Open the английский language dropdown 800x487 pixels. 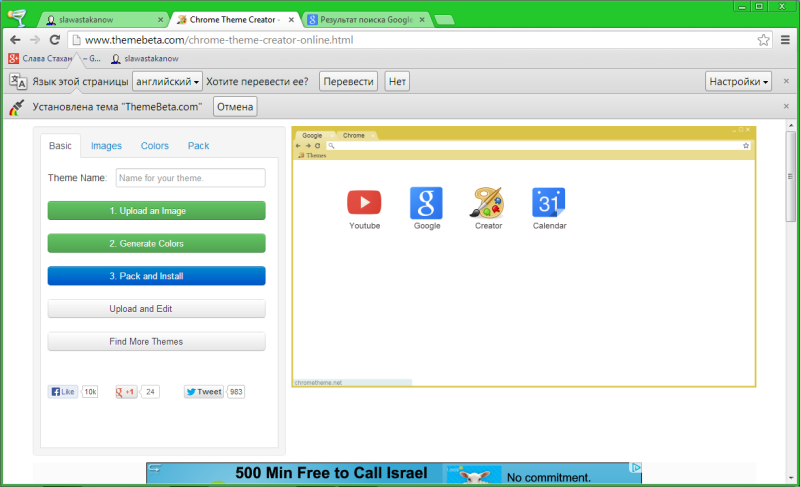coord(167,82)
